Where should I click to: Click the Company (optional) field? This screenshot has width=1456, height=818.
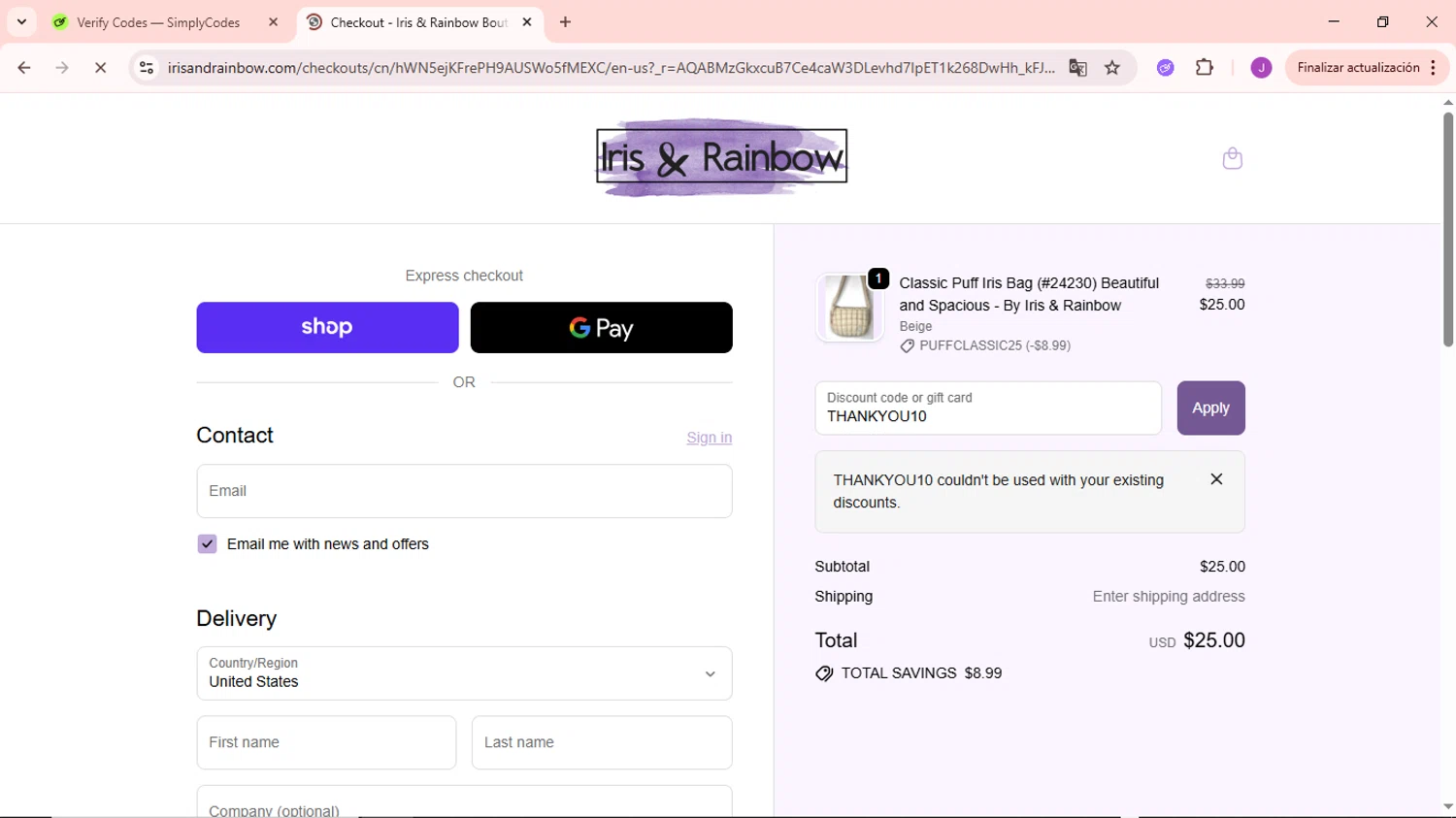click(x=464, y=802)
